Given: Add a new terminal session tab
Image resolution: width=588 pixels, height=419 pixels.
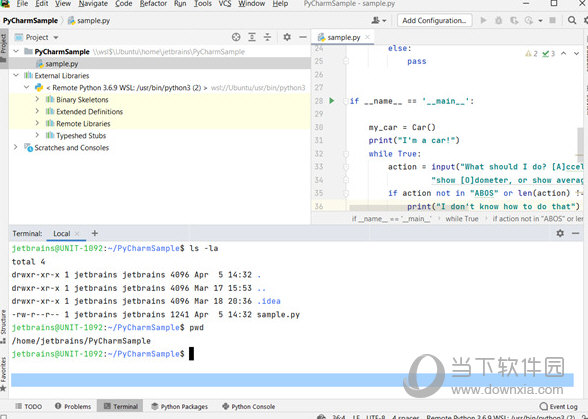Looking at the screenshot, I should [x=94, y=233].
